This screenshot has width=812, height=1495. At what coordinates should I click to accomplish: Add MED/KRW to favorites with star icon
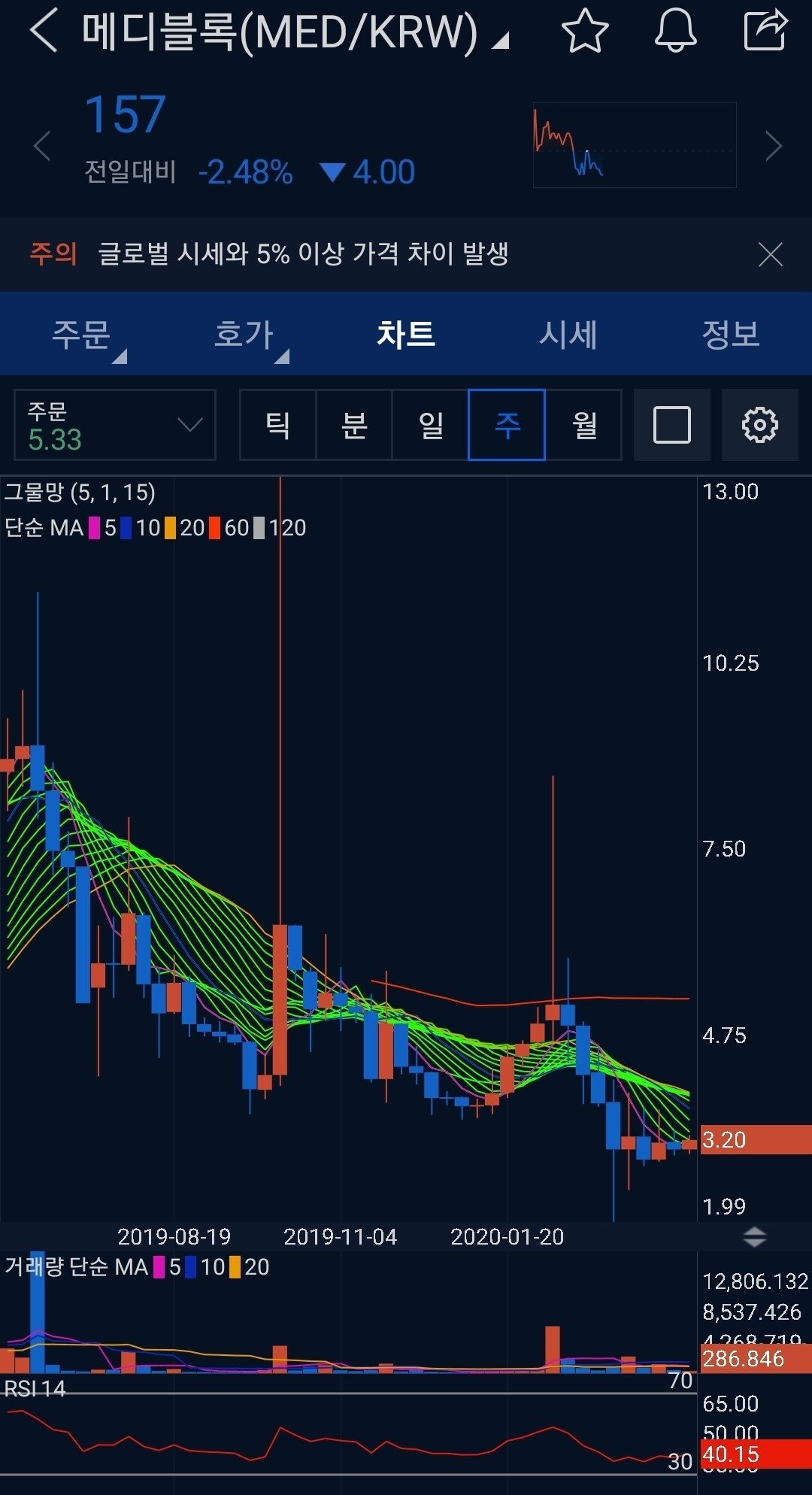click(x=584, y=32)
